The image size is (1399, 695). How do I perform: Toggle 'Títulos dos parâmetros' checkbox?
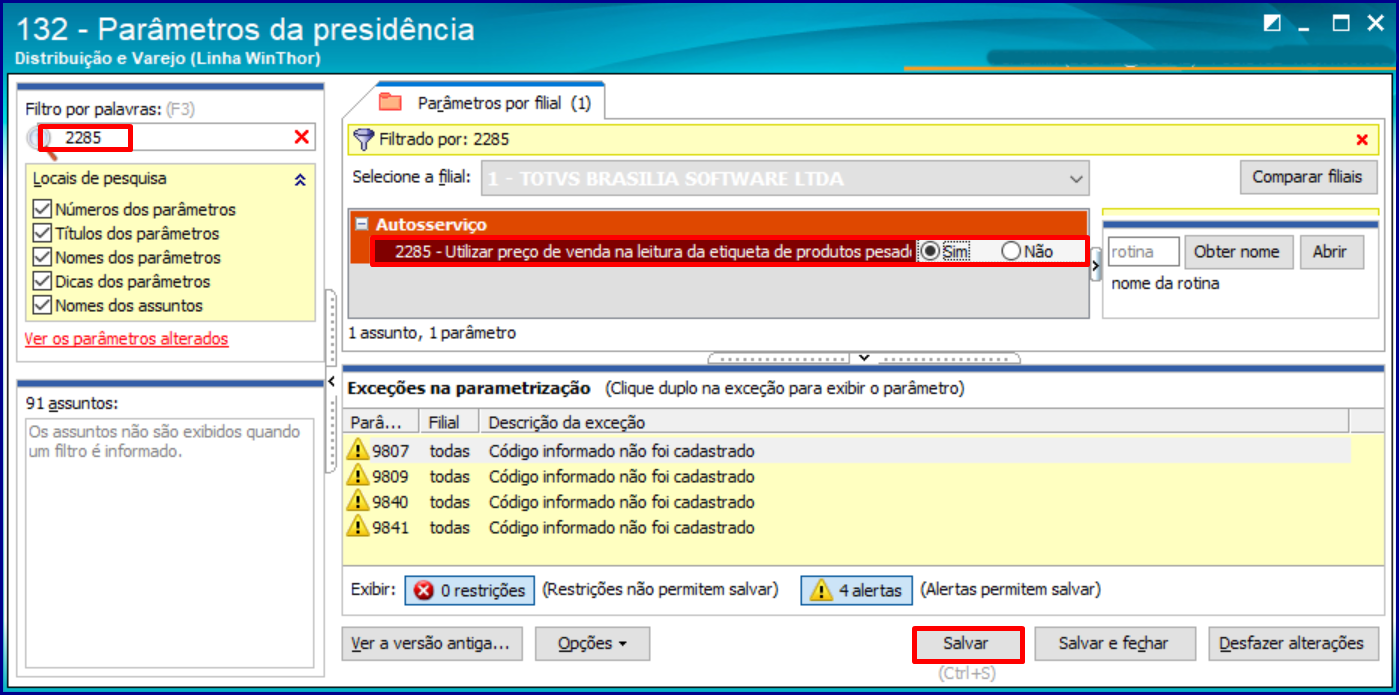(42, 233)
